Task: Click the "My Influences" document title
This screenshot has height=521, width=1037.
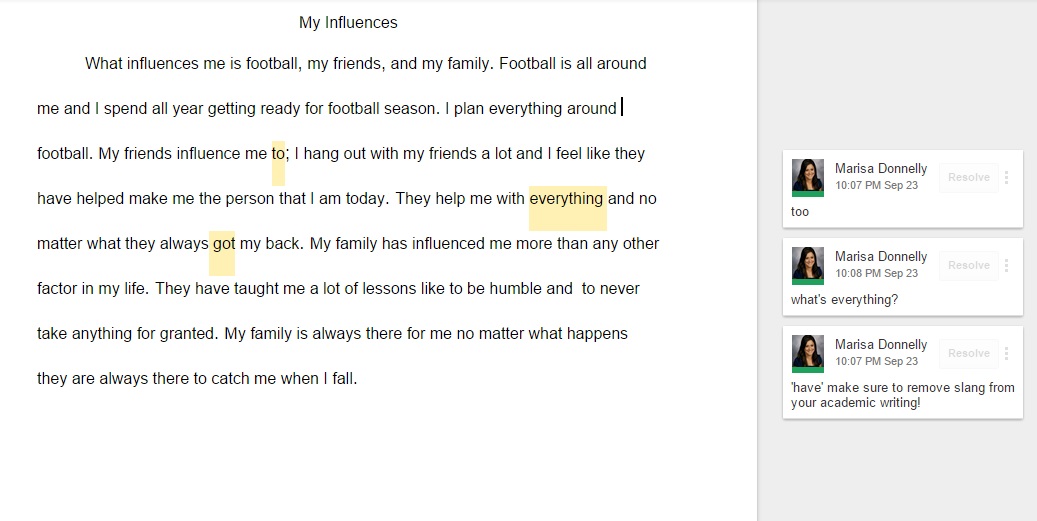Action: tap(348, 23)
